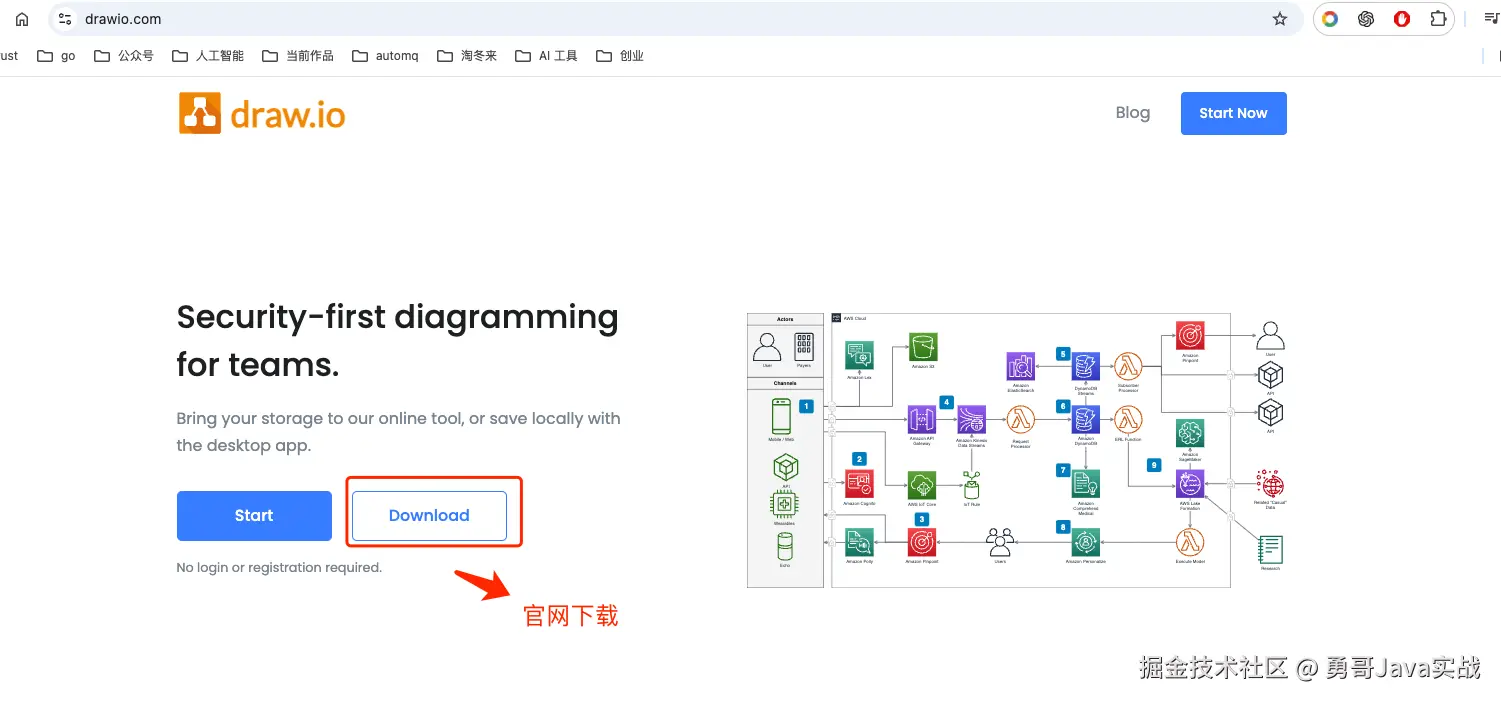Open the red stop-hand ad blocker extension
This screenshot has height=702, width=1501.
(1402, 19)
